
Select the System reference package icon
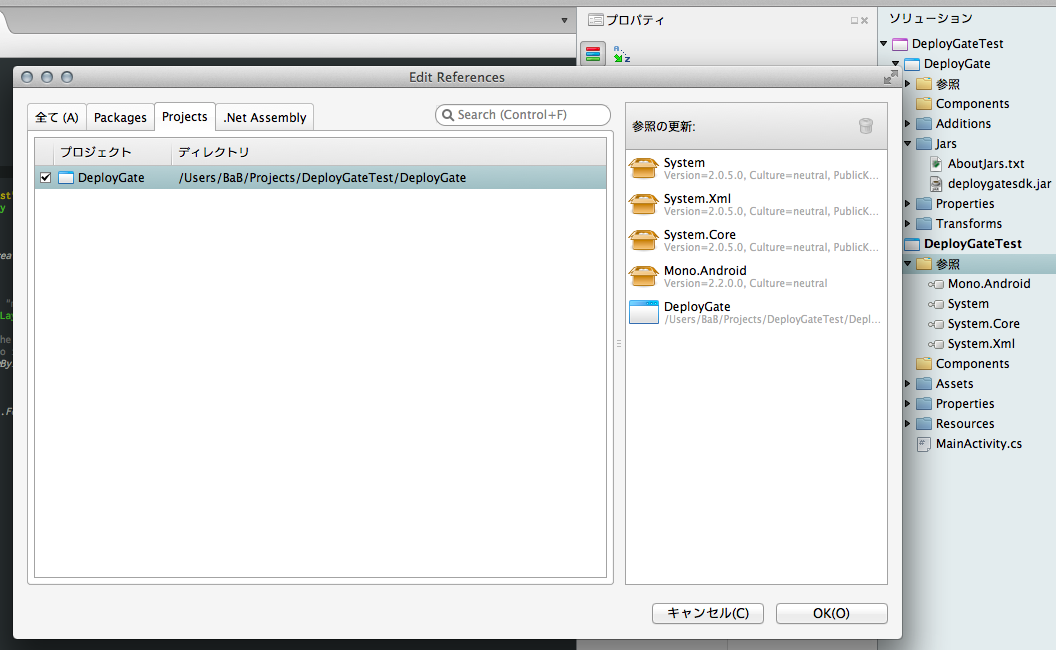coord(643,168)
